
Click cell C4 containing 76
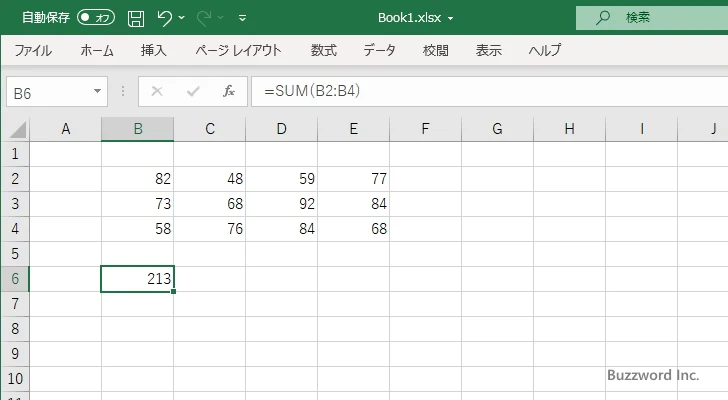[210, 229]
